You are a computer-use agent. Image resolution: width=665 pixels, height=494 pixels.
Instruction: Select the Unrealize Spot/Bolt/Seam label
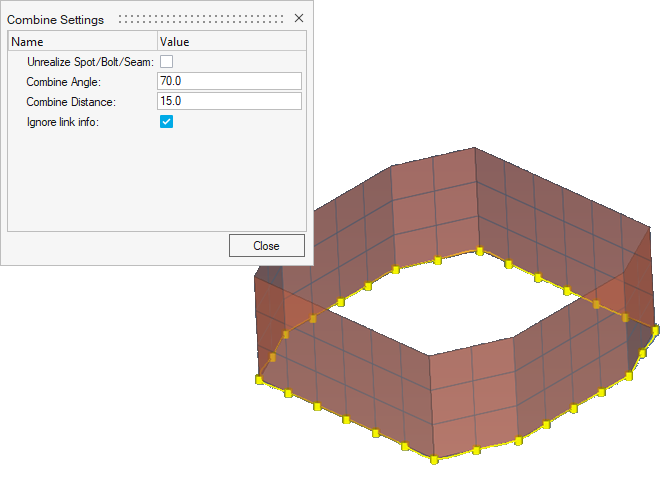(x=90, y=62)
